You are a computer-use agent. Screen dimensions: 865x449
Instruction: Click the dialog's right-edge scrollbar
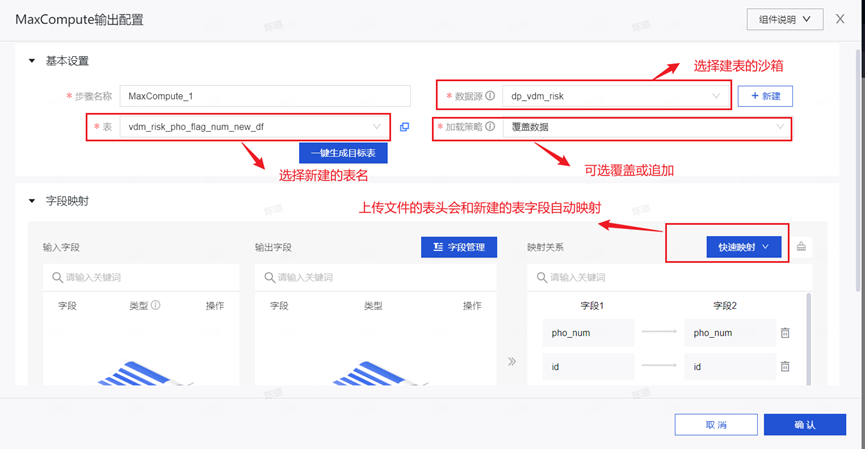pyautogui.click(x=859, y=168)
